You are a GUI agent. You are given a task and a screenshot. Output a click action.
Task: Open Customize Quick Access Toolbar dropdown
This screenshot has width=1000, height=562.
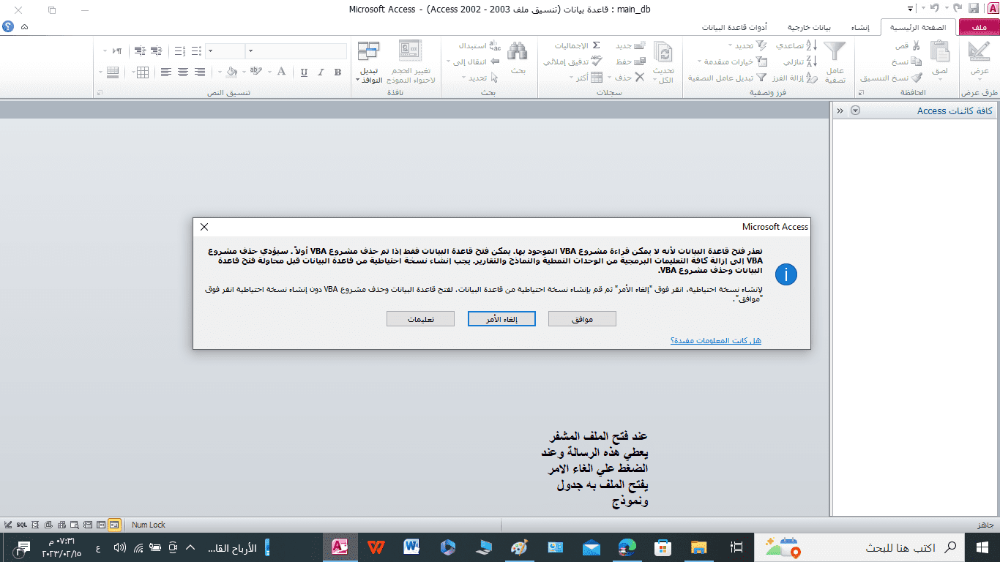[910, 8]
